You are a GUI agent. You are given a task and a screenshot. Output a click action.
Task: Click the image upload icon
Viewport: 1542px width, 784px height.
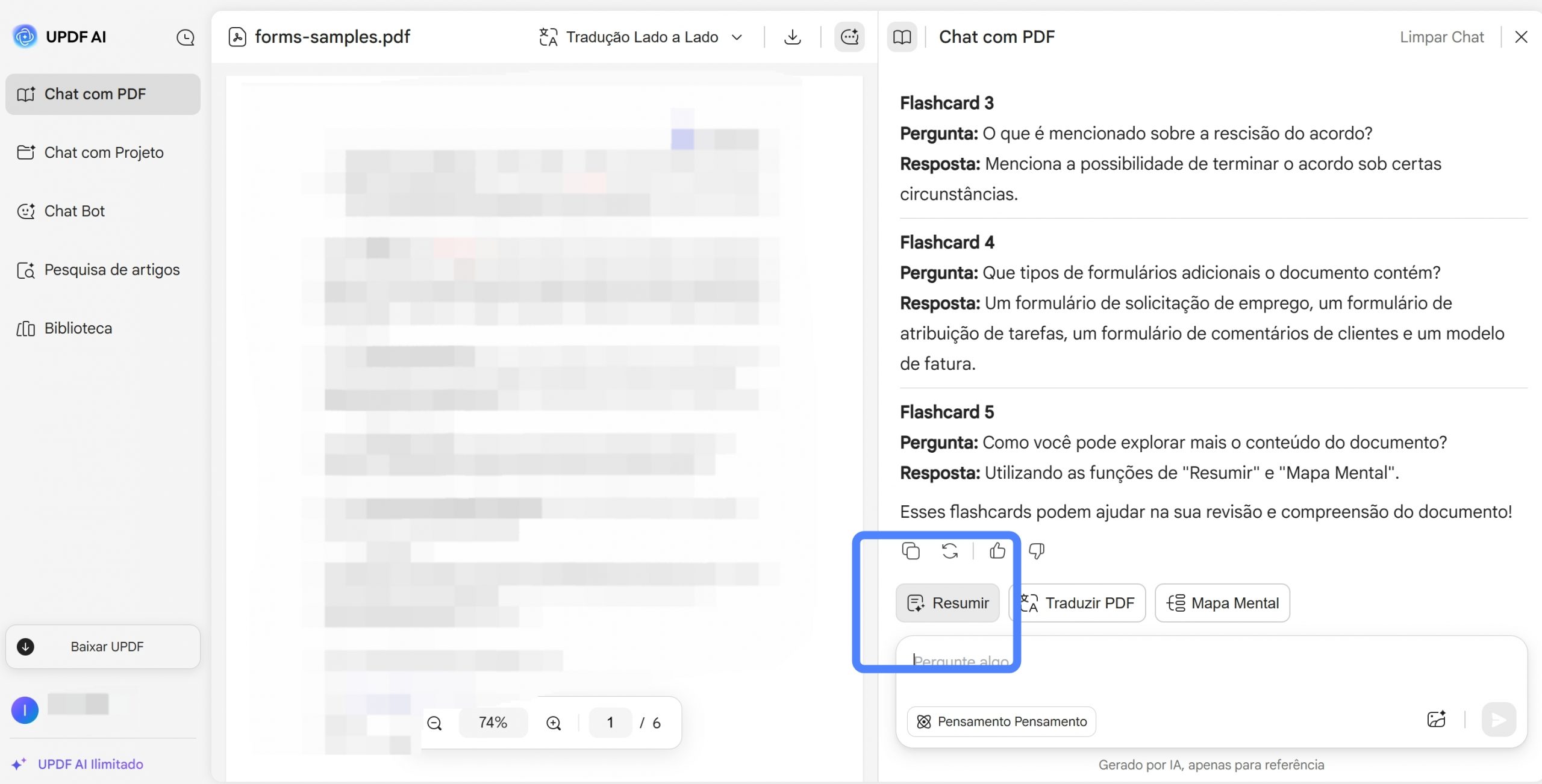click(1437, 719)
